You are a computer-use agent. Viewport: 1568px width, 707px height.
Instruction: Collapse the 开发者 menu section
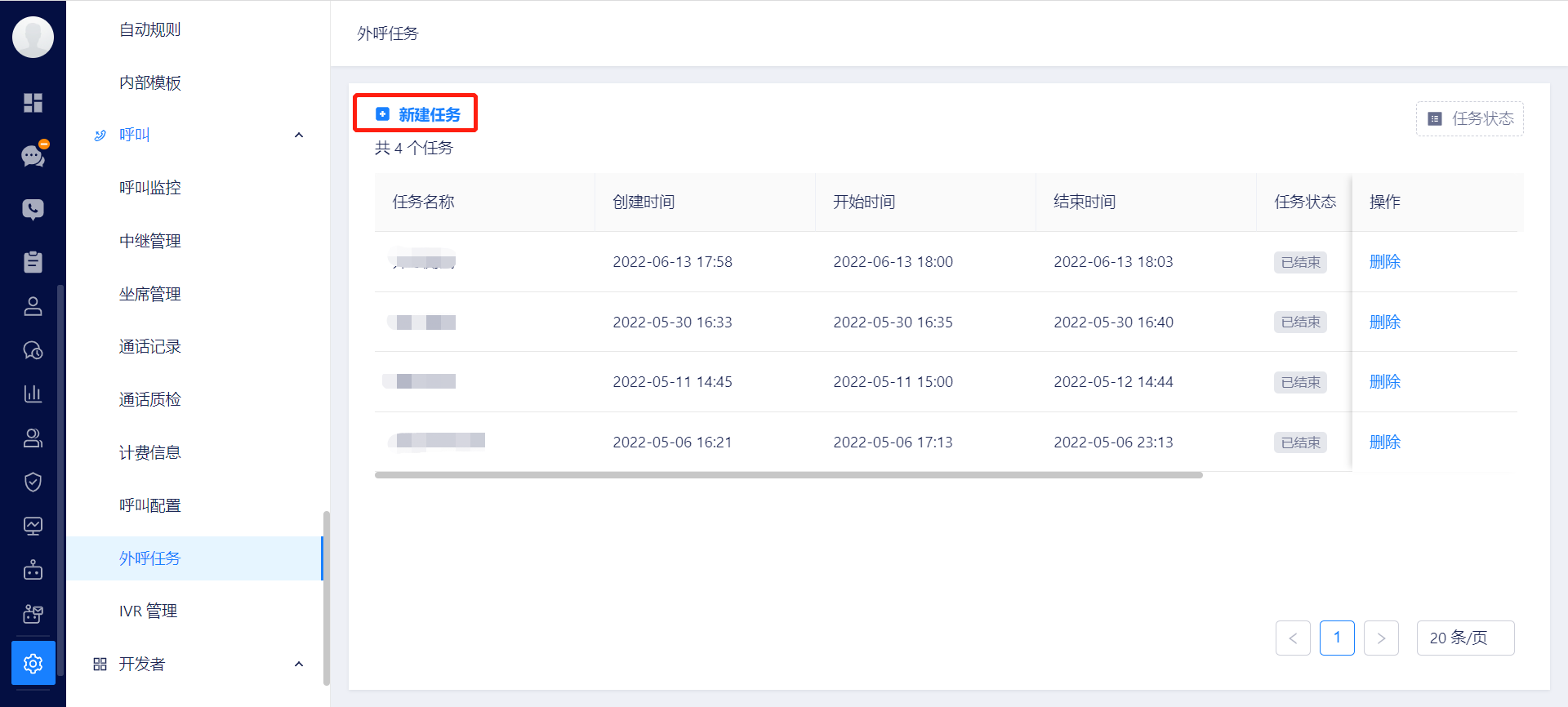point(299,664)
